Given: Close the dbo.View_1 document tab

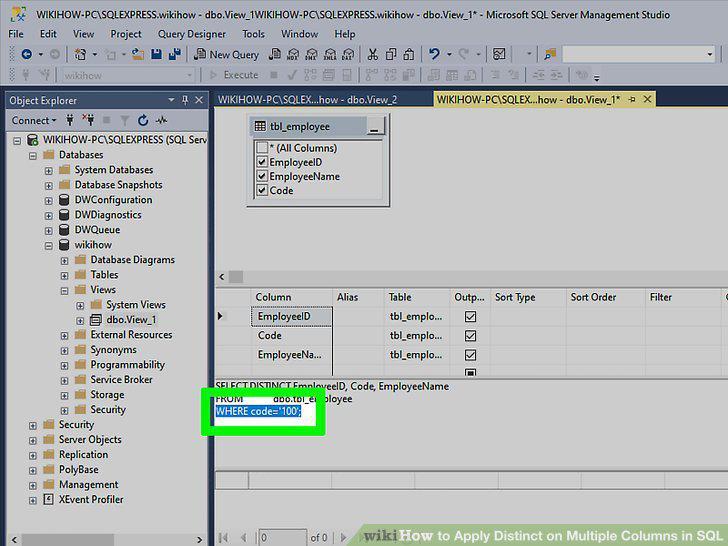Looking at the screenshot, I should (647, 99).
